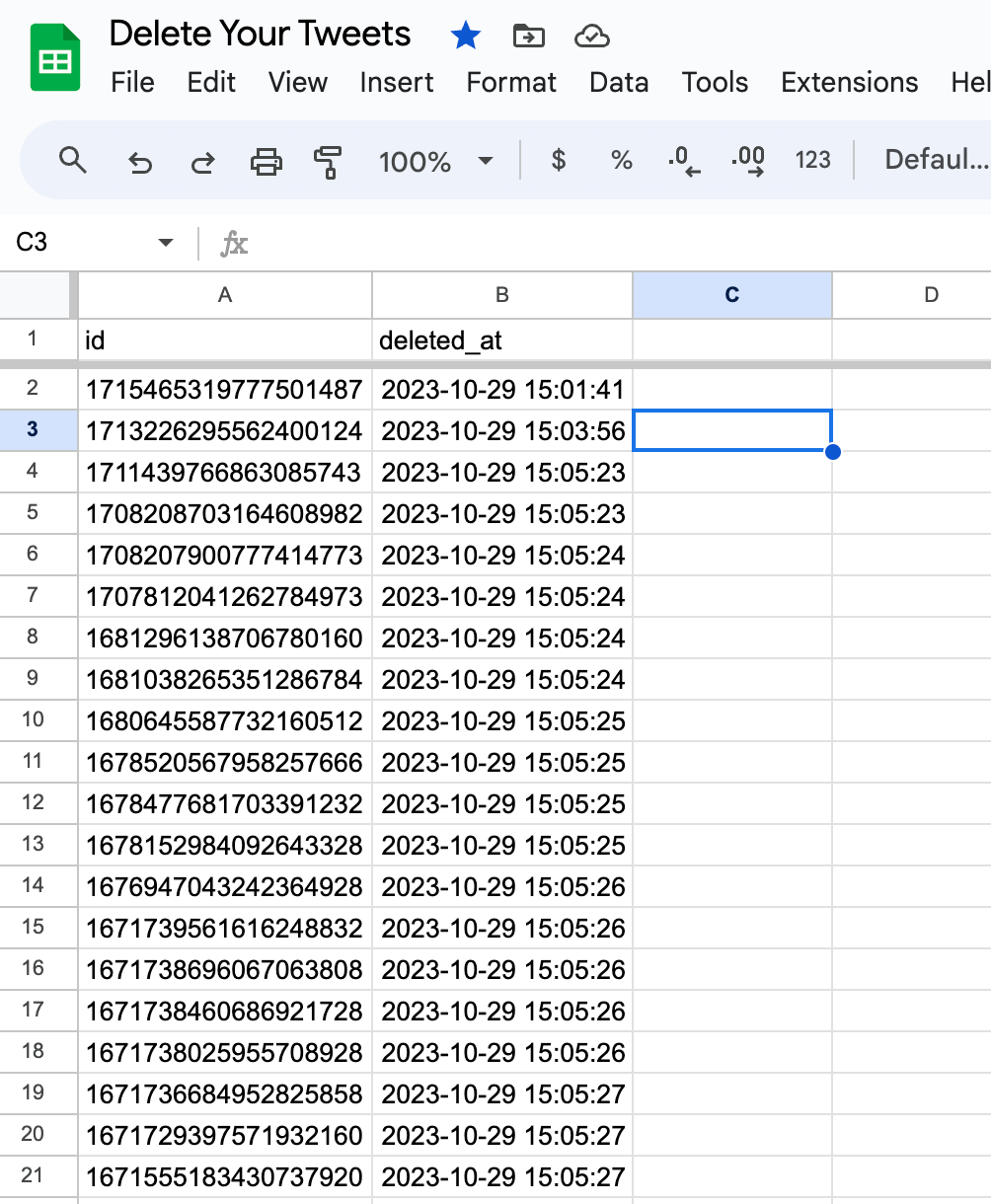Click the 'id' header cell
Image resolution: width=991 pixels, height=1204 pixels.
[225, 340]
